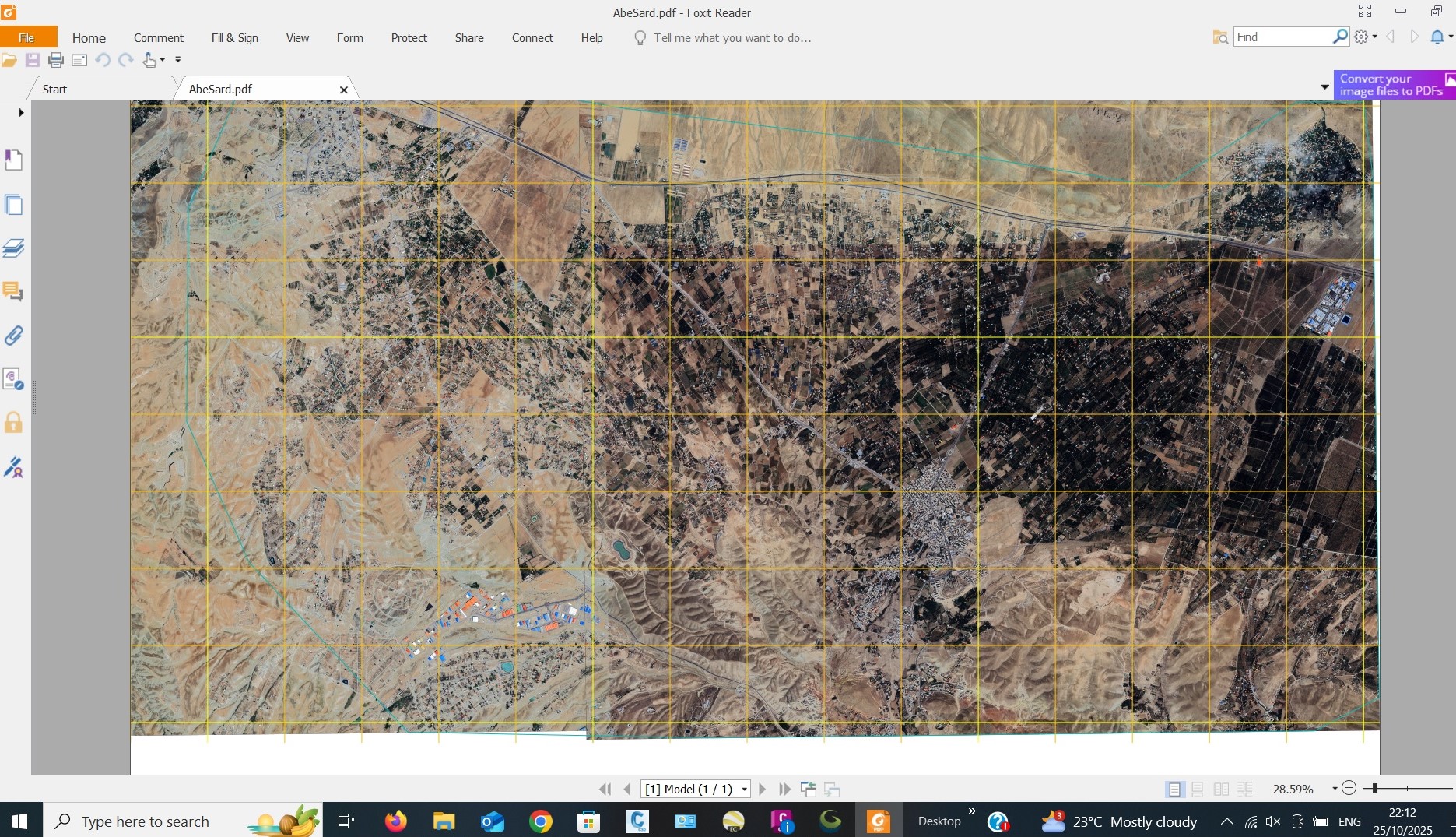Viewport: 1456px width, 837px height.
Task: Click the orange File button
Action: (x=26, y=38)
